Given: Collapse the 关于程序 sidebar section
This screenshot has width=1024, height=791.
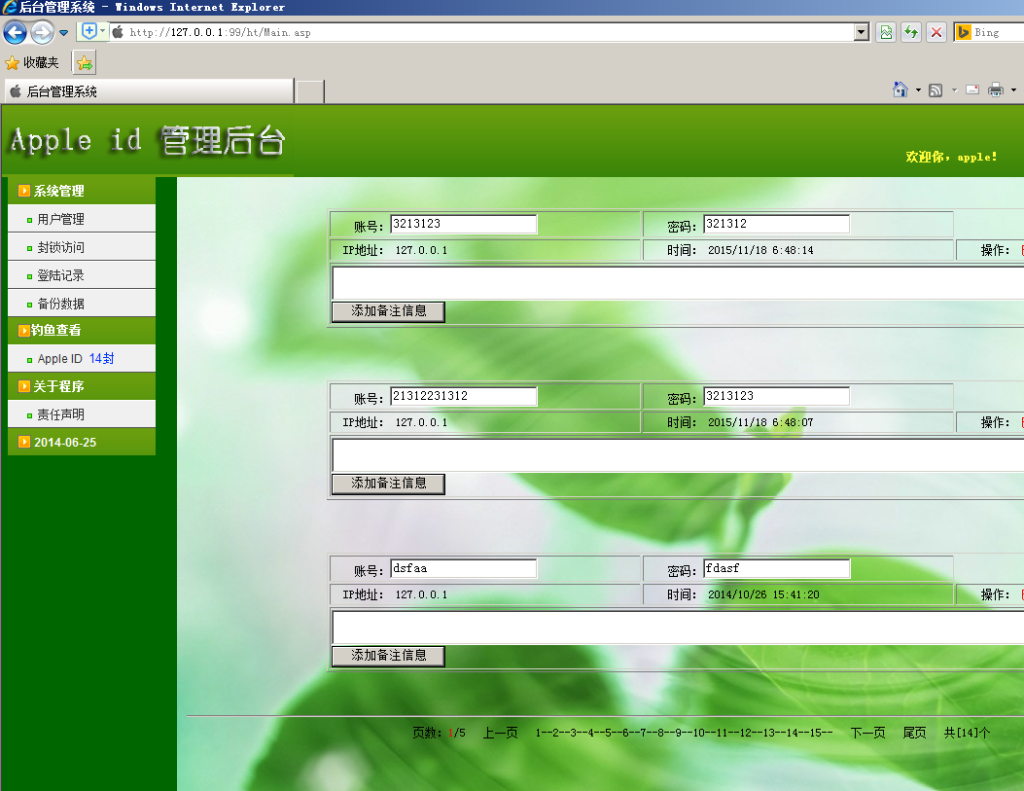Looking at the screenshot, I should point(82,386).
